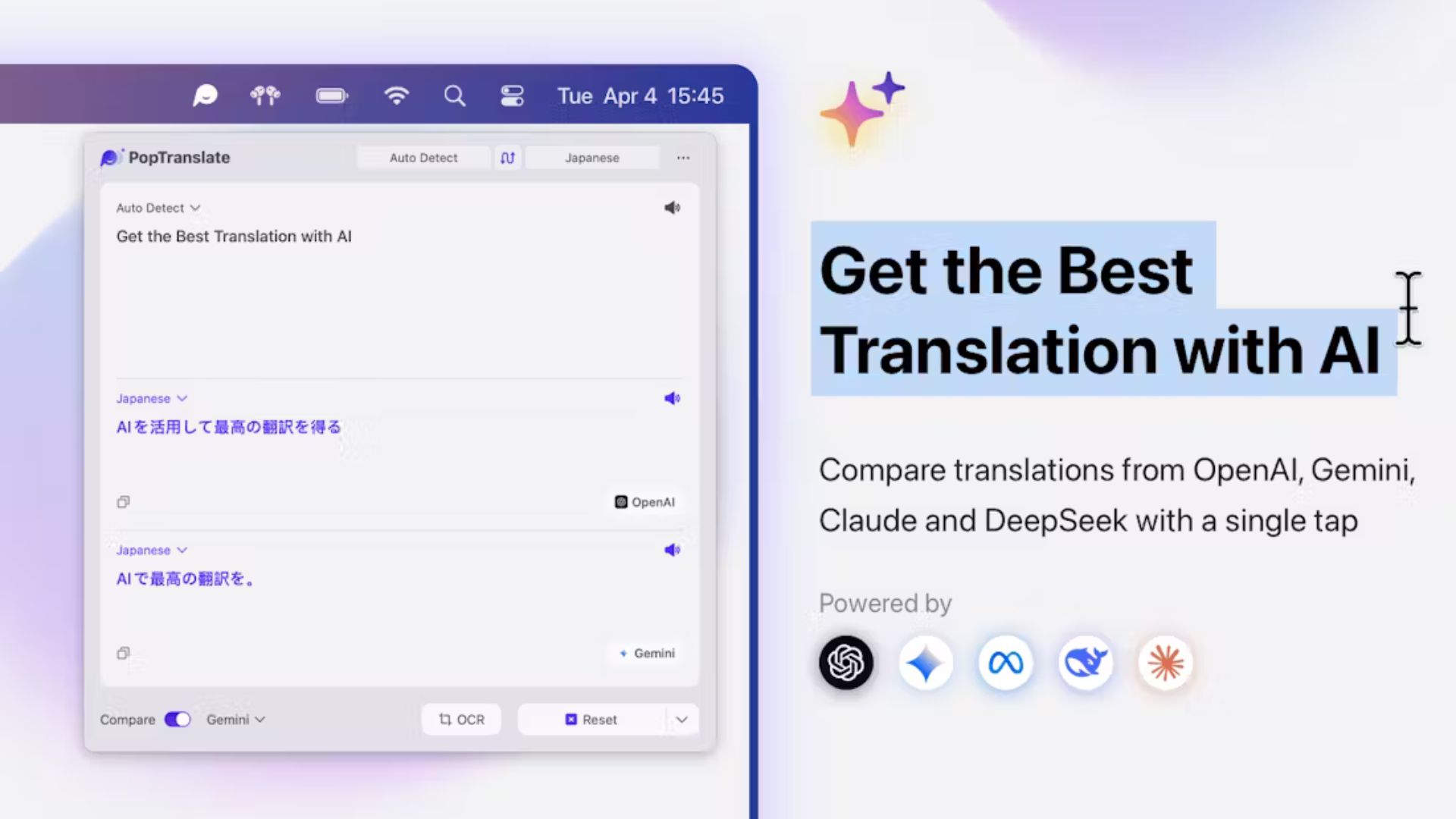Click the swap languages icon
This screenshot has height=819, width=1456.
pyautogui.click(x=507, y=157)
